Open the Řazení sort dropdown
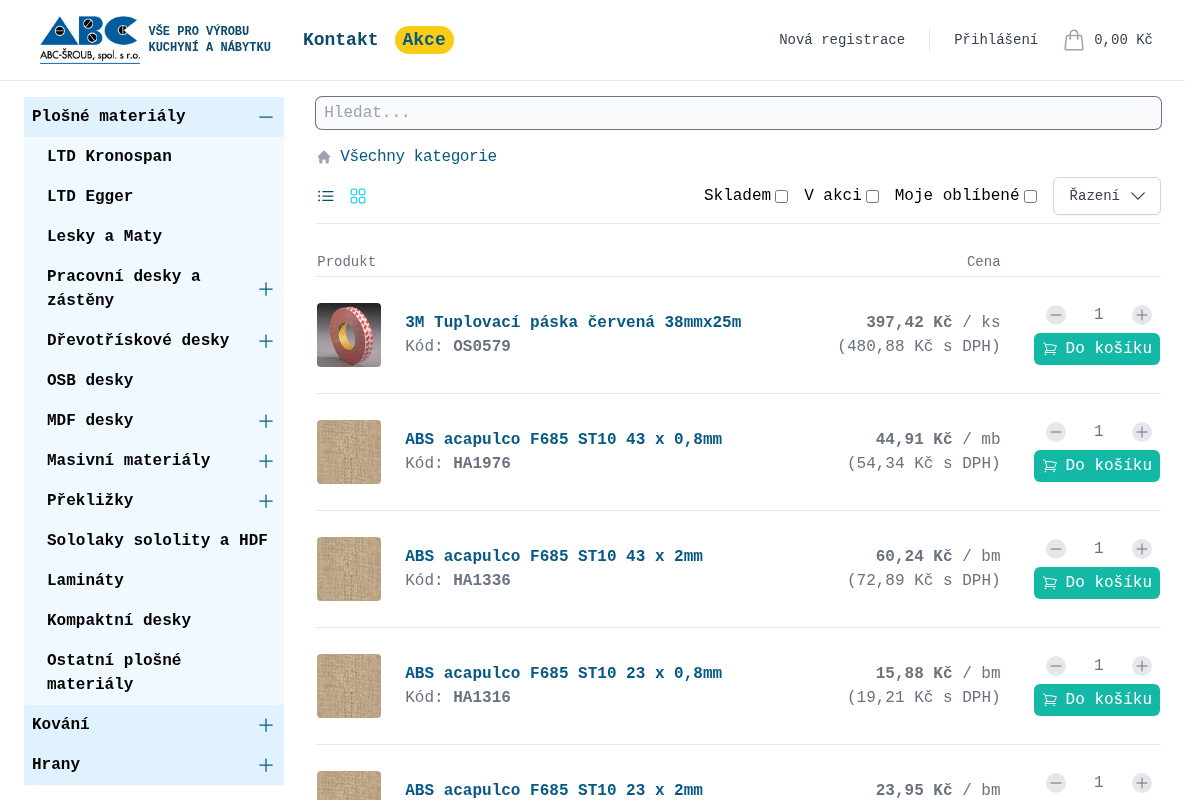Screen dimensions: 1200x800 coord(1107,196)
